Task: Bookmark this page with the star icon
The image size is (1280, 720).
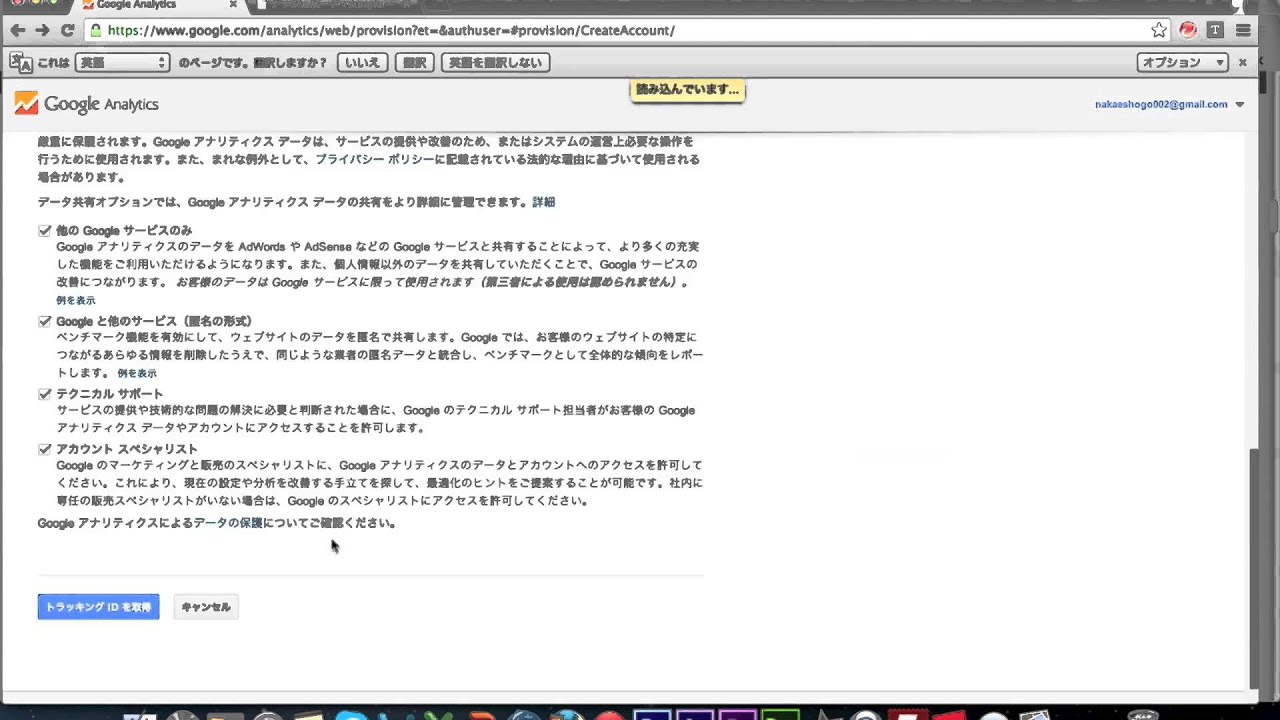Action: click(1159, 30)
